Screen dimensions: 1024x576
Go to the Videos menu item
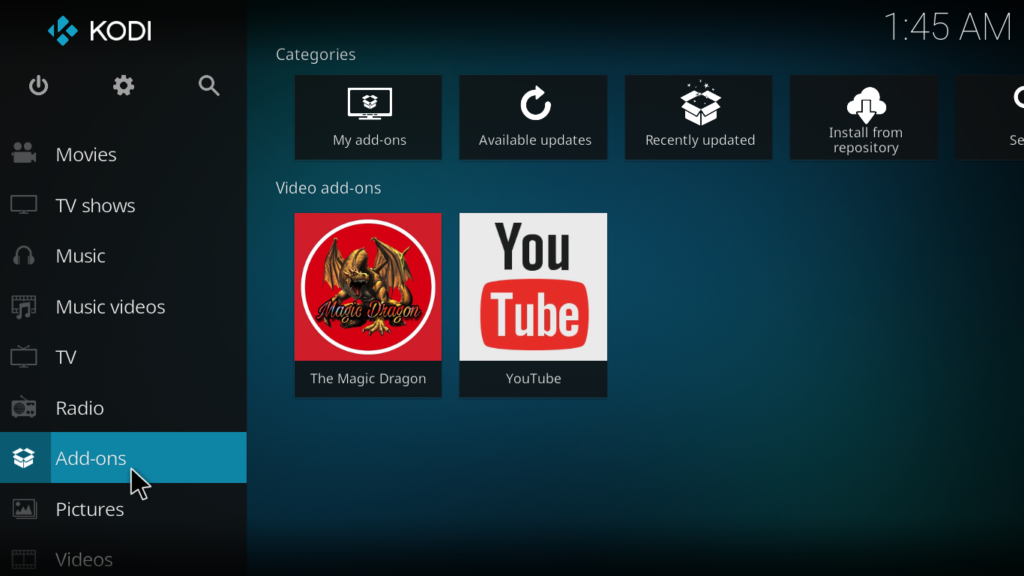click(84, 560)
